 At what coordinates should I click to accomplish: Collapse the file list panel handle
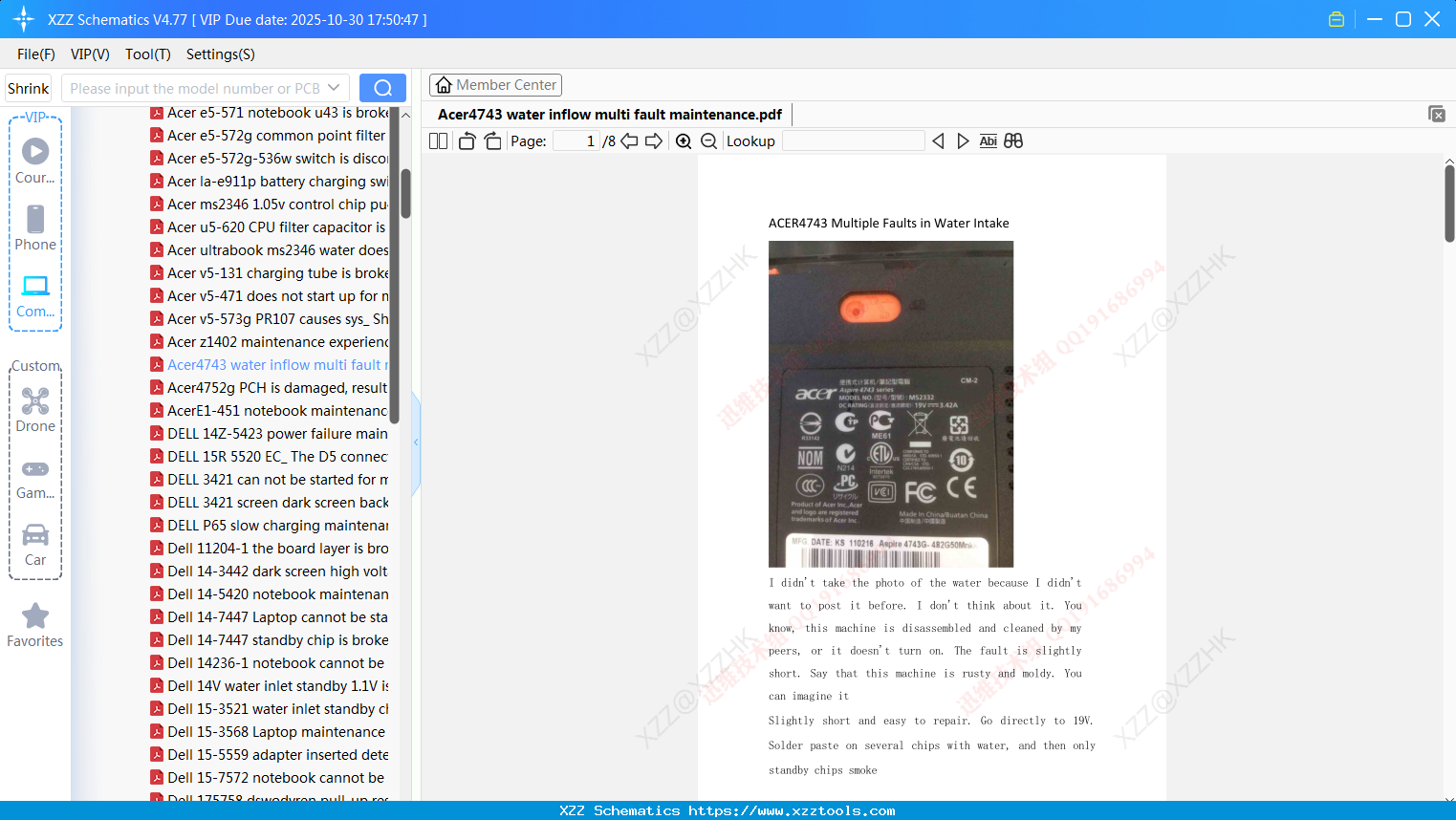(x=416, y=442)
